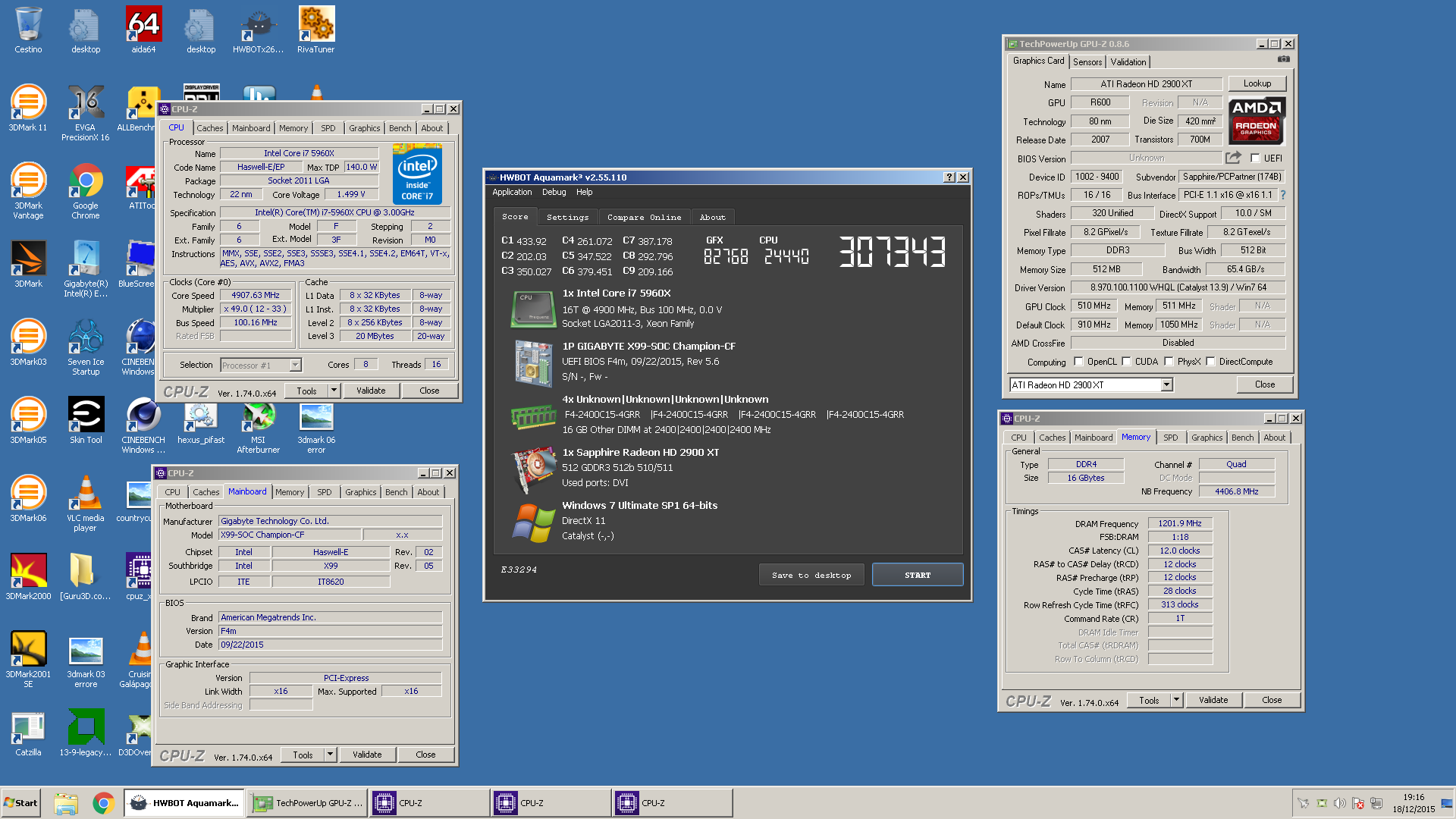Open file explorer from the taskbar
This screenshot has height=819, width=1456.
(x=66, y=803)
